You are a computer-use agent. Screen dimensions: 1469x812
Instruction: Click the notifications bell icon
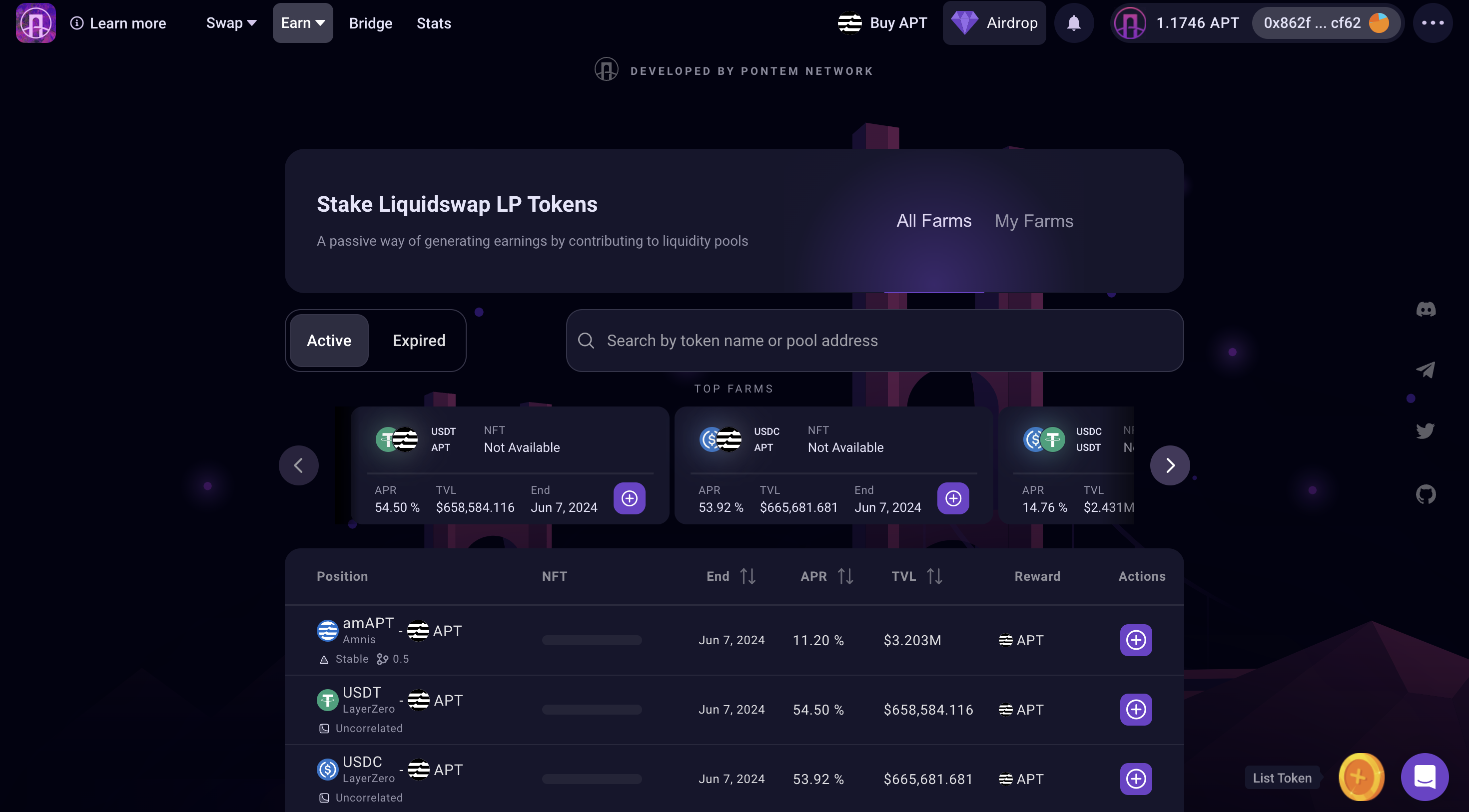click(1074, 23)
